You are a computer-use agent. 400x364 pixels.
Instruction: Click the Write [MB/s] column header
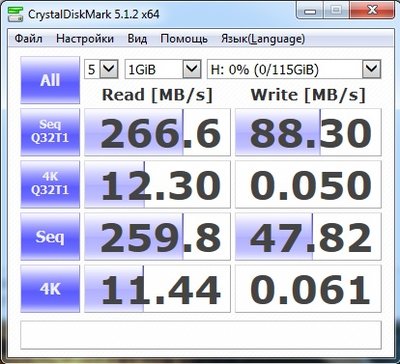click(x=308, y=95)
